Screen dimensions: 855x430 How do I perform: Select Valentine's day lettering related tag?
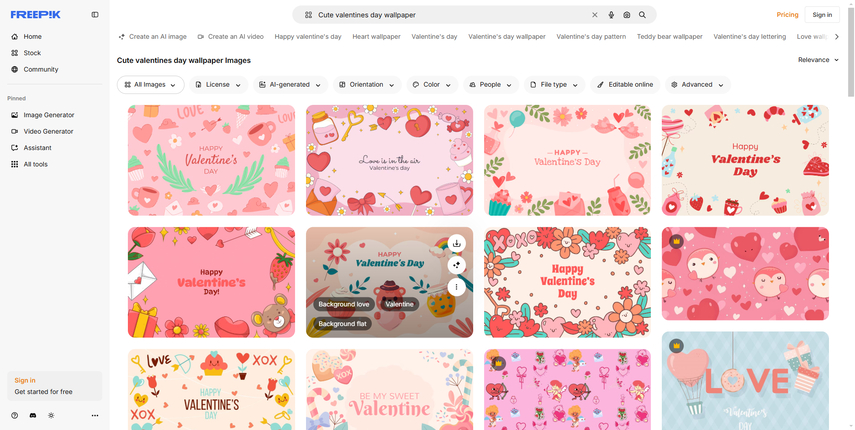point(750,37)
